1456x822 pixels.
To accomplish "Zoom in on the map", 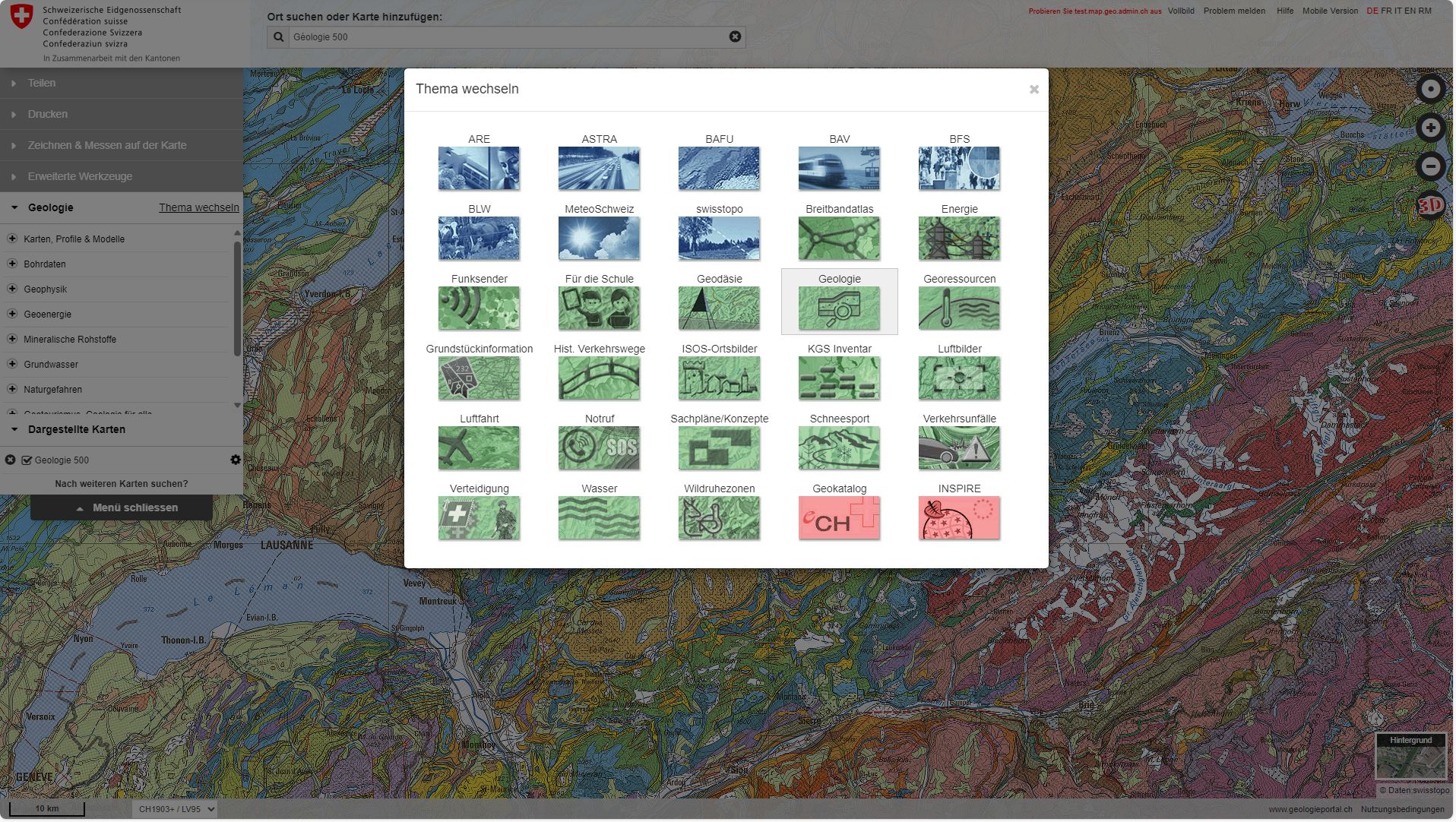I will pyautogui.click(x=1430, y=128).
